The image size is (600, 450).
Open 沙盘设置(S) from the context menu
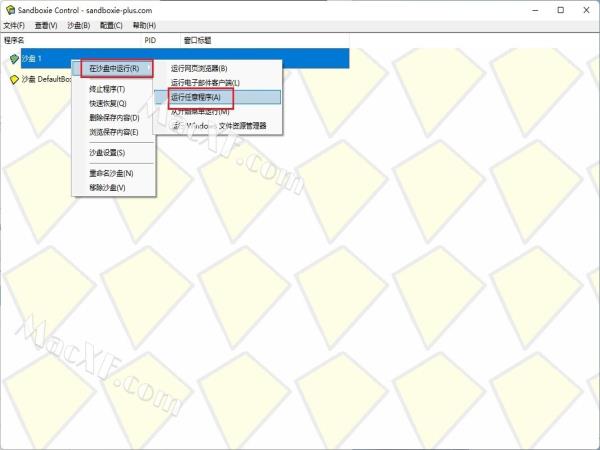107,153
